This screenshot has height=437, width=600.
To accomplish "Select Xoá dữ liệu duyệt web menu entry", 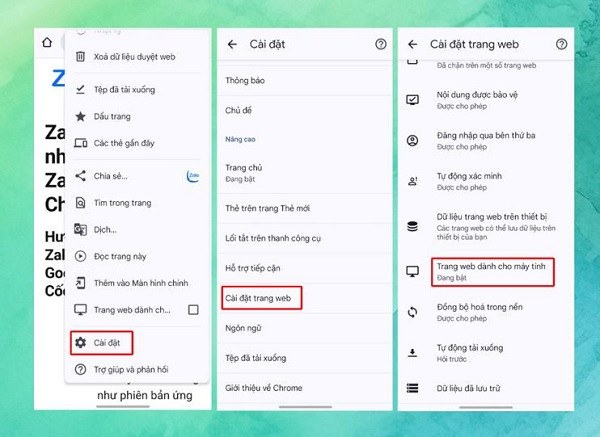I will click(x=137, y=57).
